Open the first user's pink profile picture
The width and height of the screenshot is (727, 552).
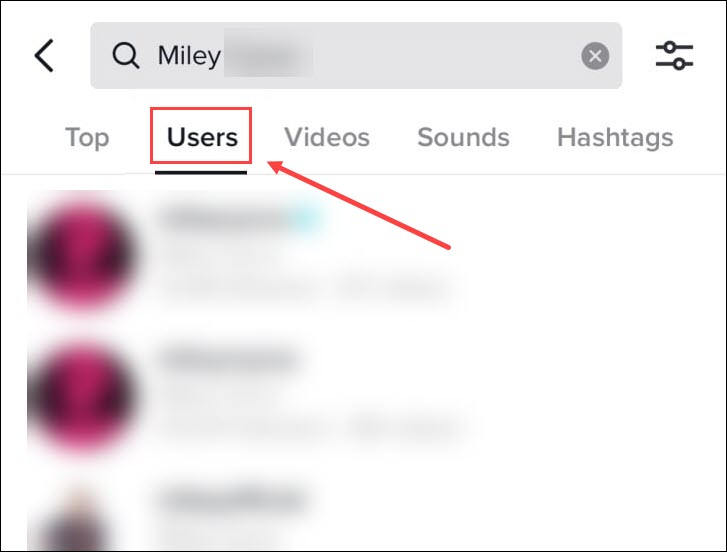click(x=83, y=253)
